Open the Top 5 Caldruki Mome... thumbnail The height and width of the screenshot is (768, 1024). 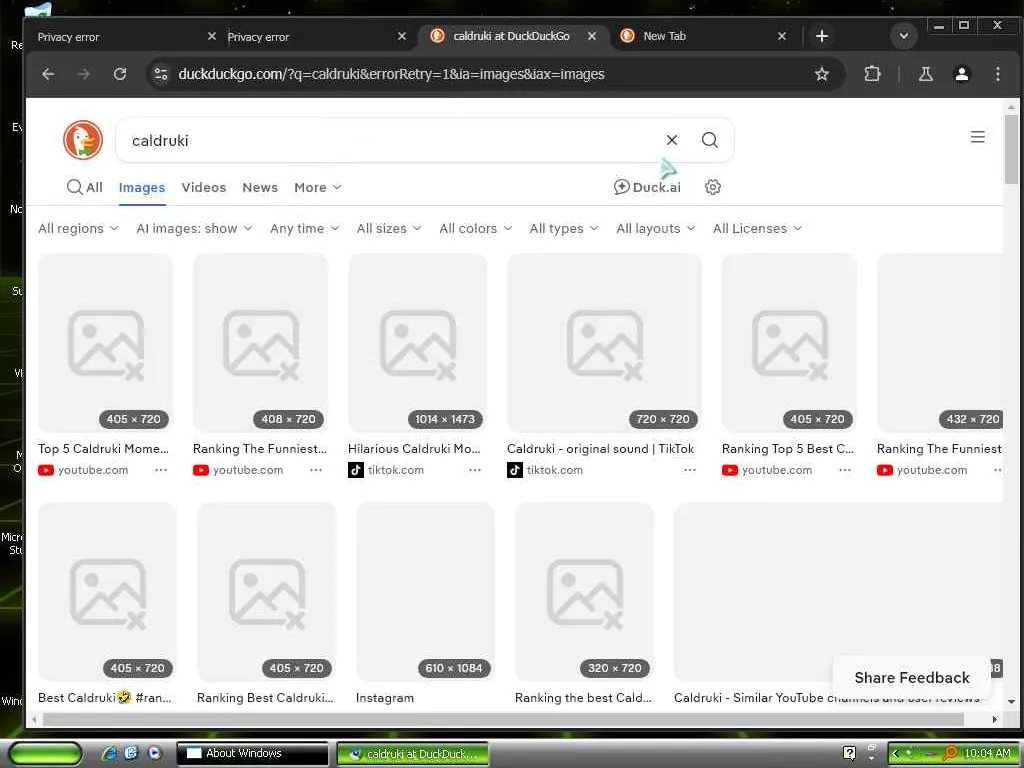click(105, 343)
